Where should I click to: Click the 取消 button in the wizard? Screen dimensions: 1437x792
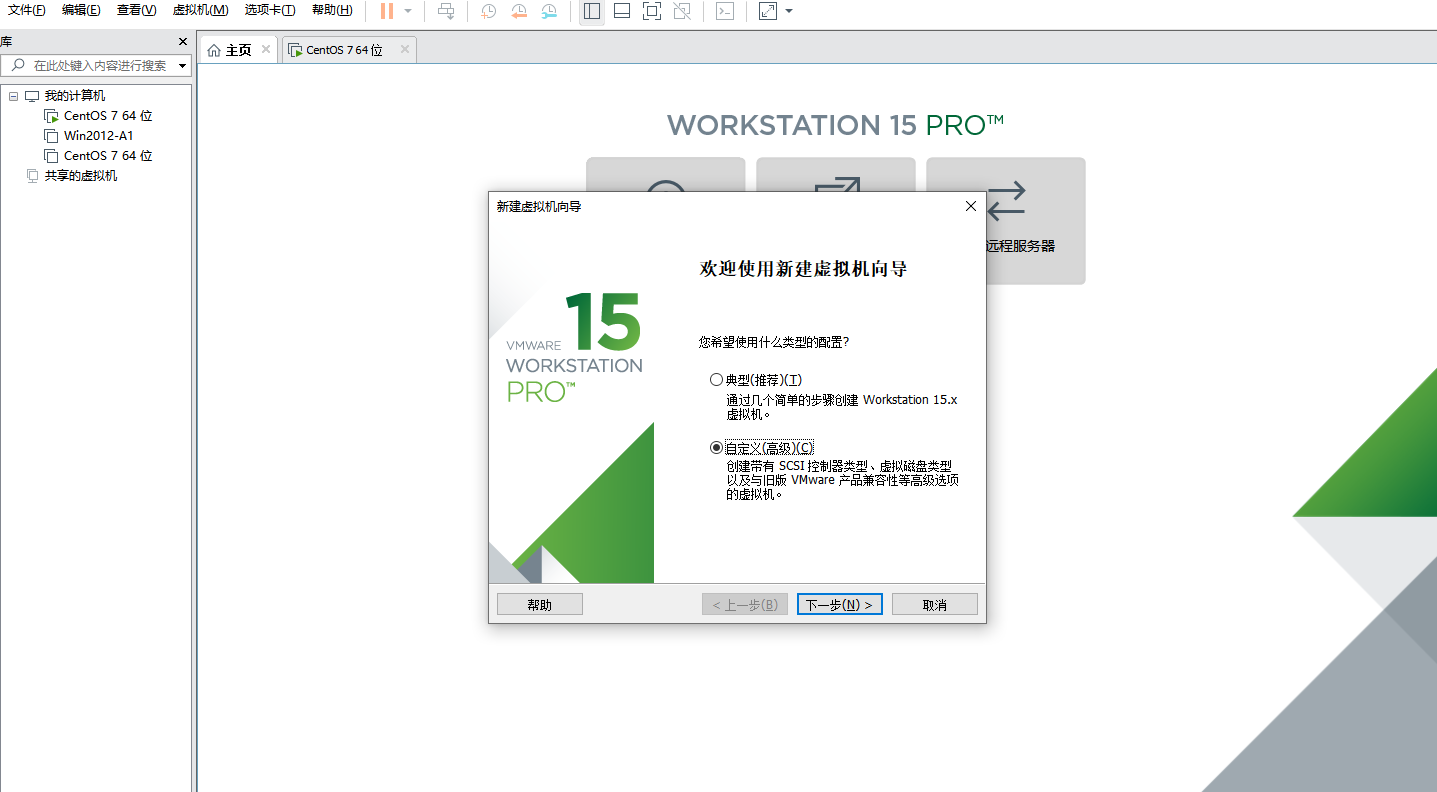pos(935,605)
